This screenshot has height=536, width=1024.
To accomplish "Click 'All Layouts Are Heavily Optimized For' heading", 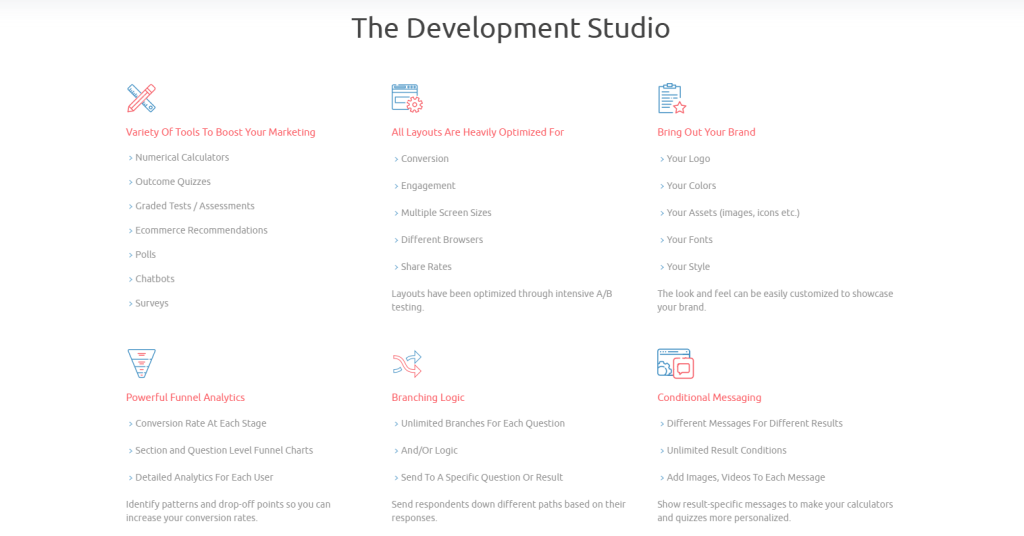I will point(477,132).
